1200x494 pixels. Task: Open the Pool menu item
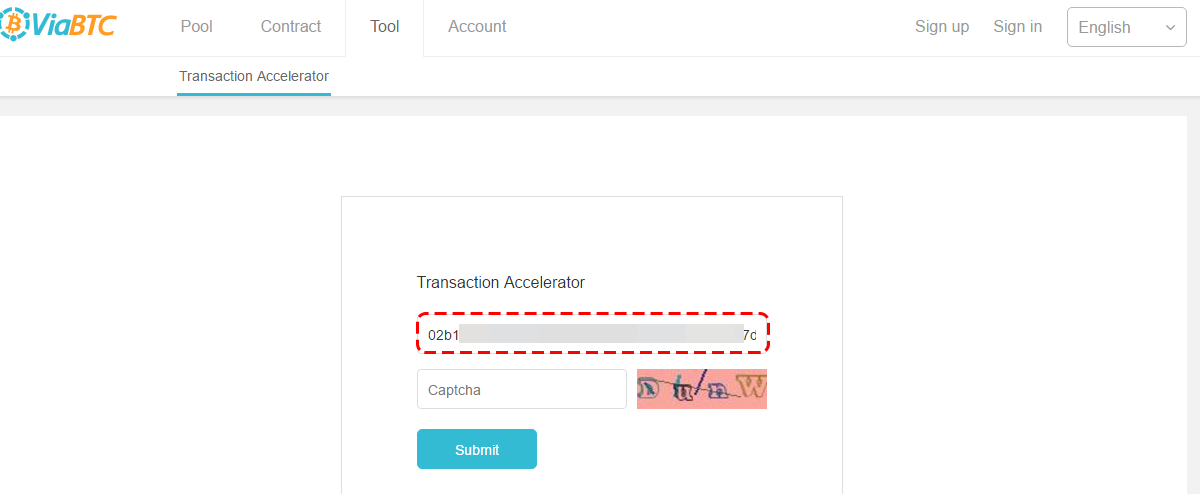pyautogui.click(x=197, y=27)
